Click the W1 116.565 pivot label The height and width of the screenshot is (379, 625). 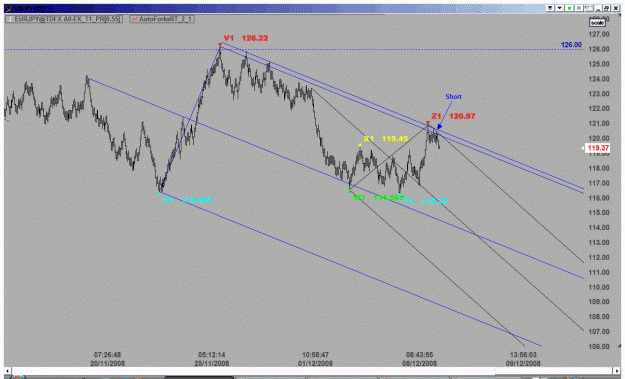point(379,197)
